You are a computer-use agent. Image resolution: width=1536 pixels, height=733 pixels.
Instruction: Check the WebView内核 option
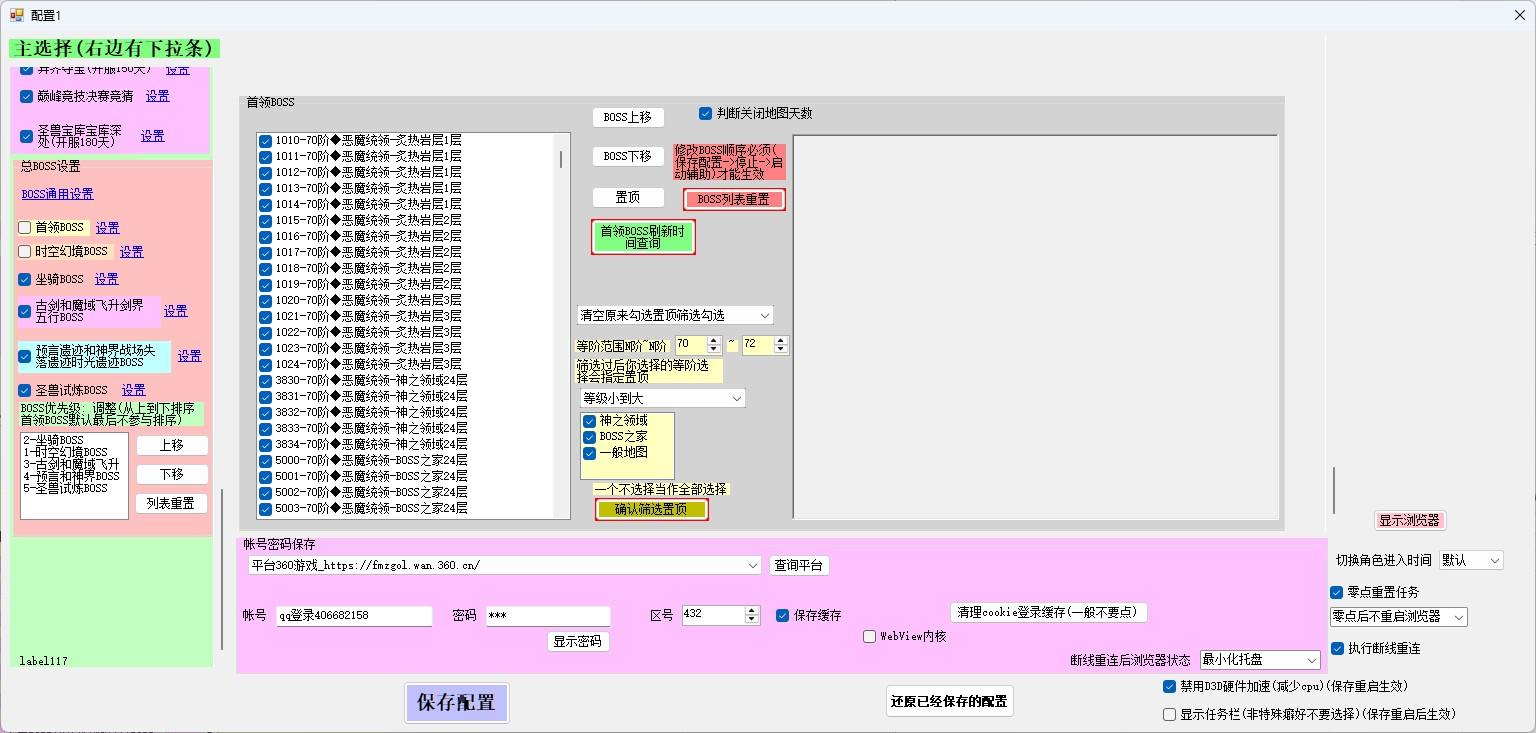(x=869, y=636)
